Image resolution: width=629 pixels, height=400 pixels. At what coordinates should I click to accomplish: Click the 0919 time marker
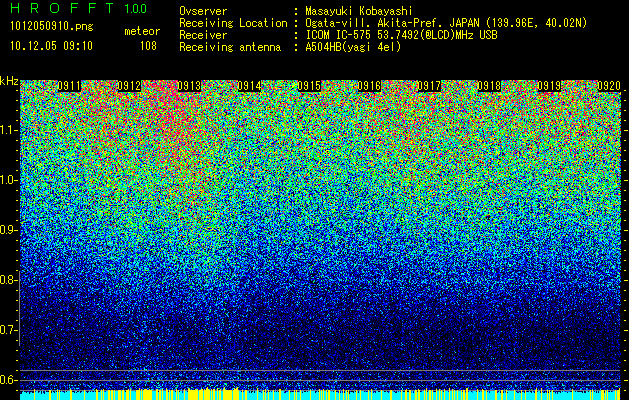point(549,86)
